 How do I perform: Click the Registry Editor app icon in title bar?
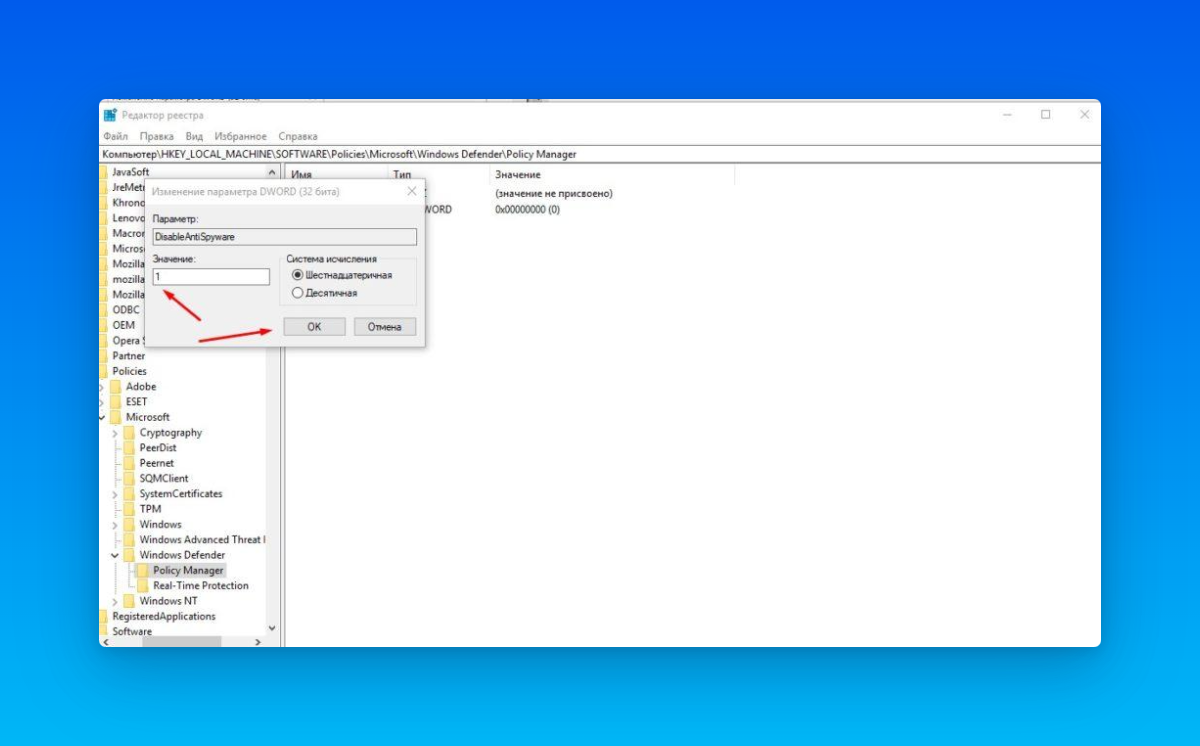tap(110, 115)
